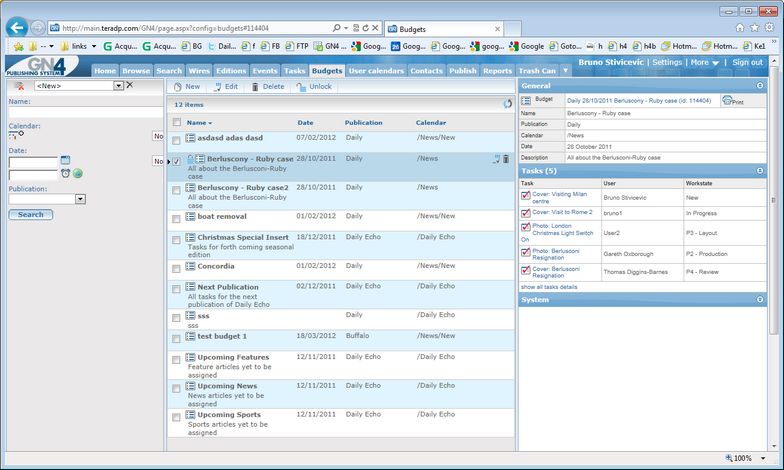Click into the Name search field
The height and width of the screenshot is (470, 784).
pyautogui.click(x=86, y=112)
